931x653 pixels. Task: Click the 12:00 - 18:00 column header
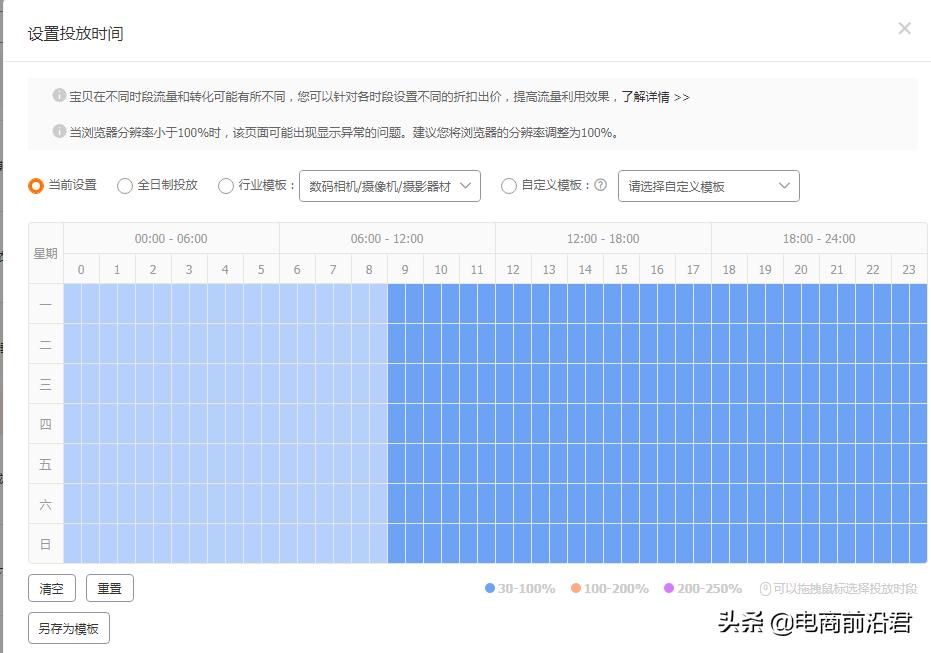click(x=602, y=238)
